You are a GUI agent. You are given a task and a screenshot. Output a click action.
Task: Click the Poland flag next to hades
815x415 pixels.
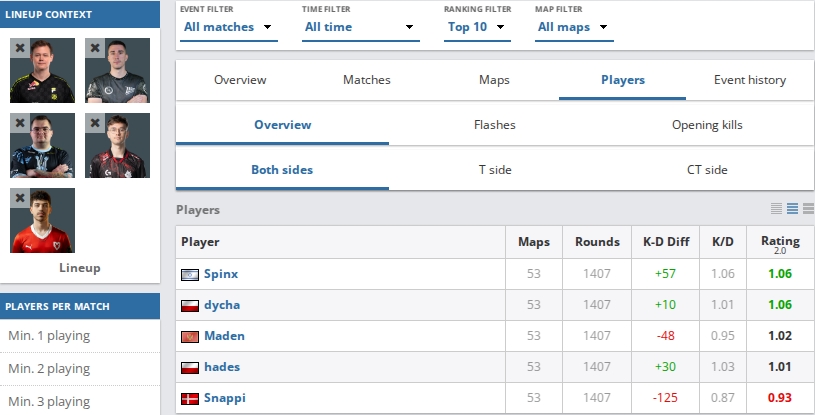point(190,368)
